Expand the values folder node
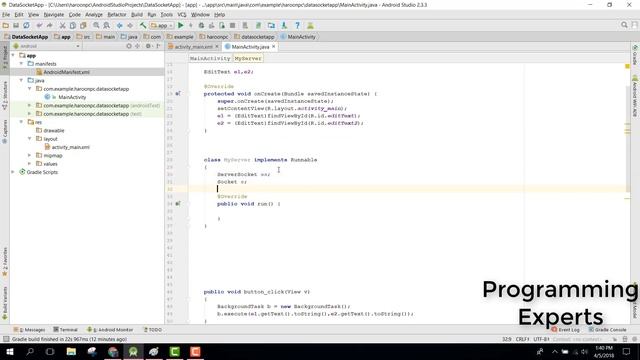Image resolution: width=640 pixels, height=360 pixels. pyautogui.click(x=30, y=164)
